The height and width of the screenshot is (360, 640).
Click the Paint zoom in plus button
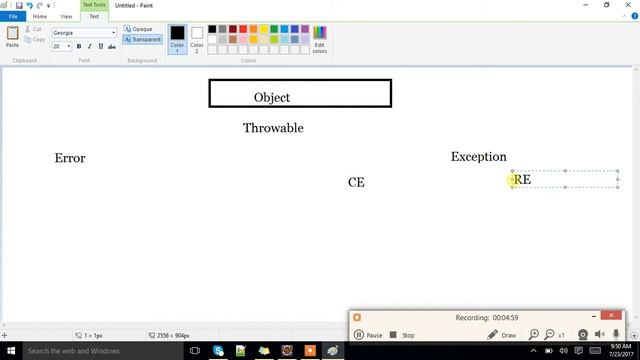634,335
